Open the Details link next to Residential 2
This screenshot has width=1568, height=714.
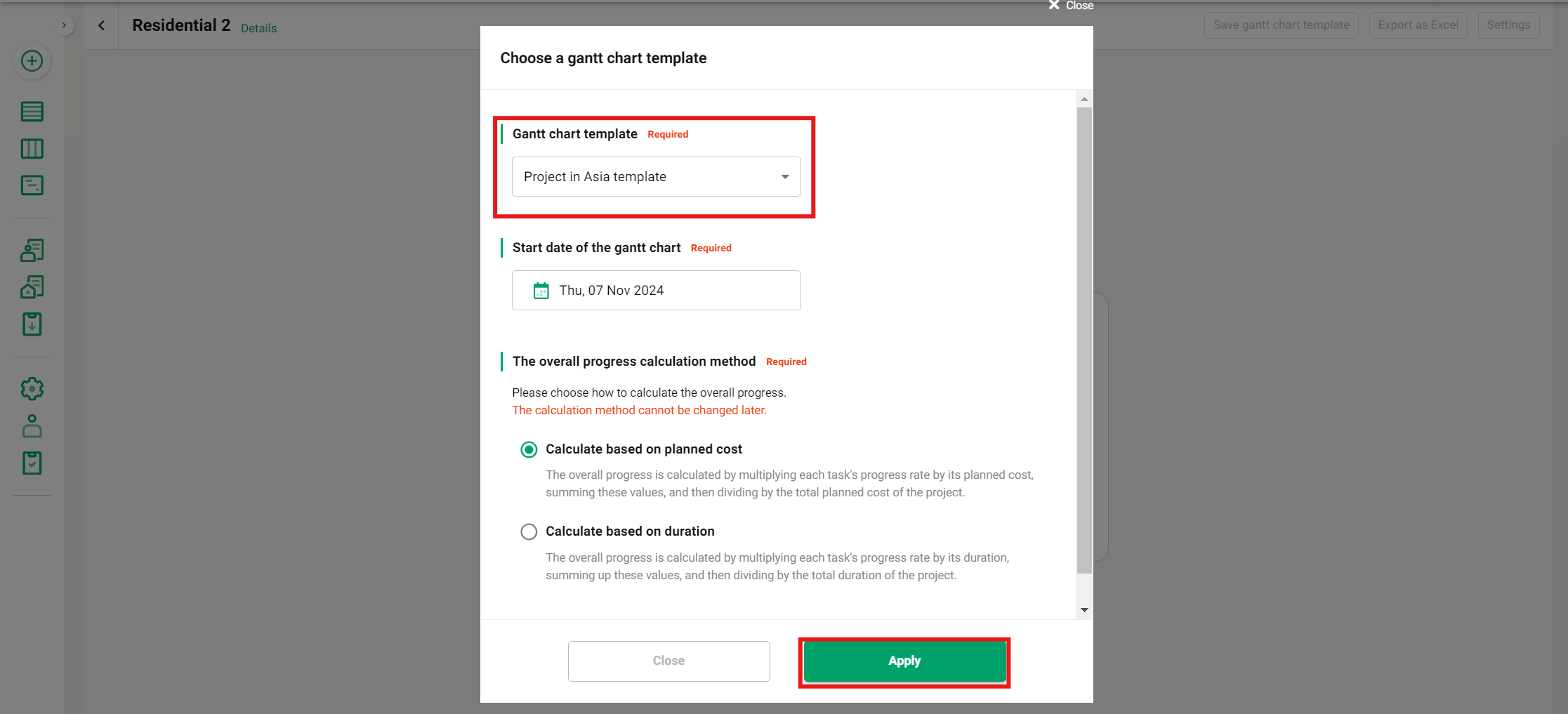coord(258,28)
